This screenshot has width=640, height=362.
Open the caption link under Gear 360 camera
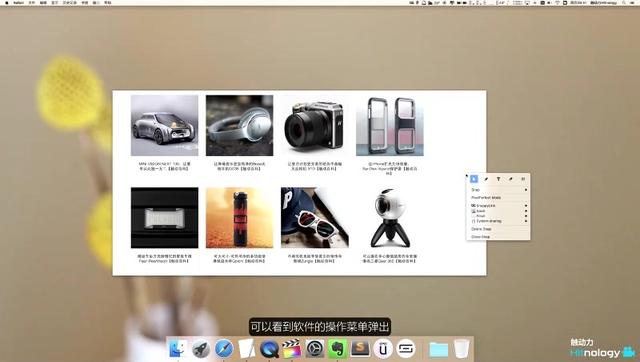pos(390,258)
